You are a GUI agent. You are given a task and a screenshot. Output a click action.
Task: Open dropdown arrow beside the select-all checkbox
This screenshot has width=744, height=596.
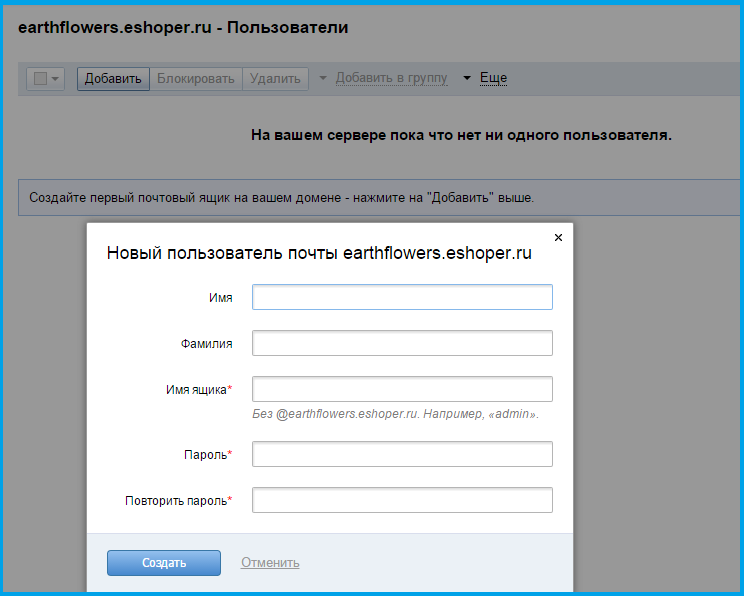pos(55,79)
